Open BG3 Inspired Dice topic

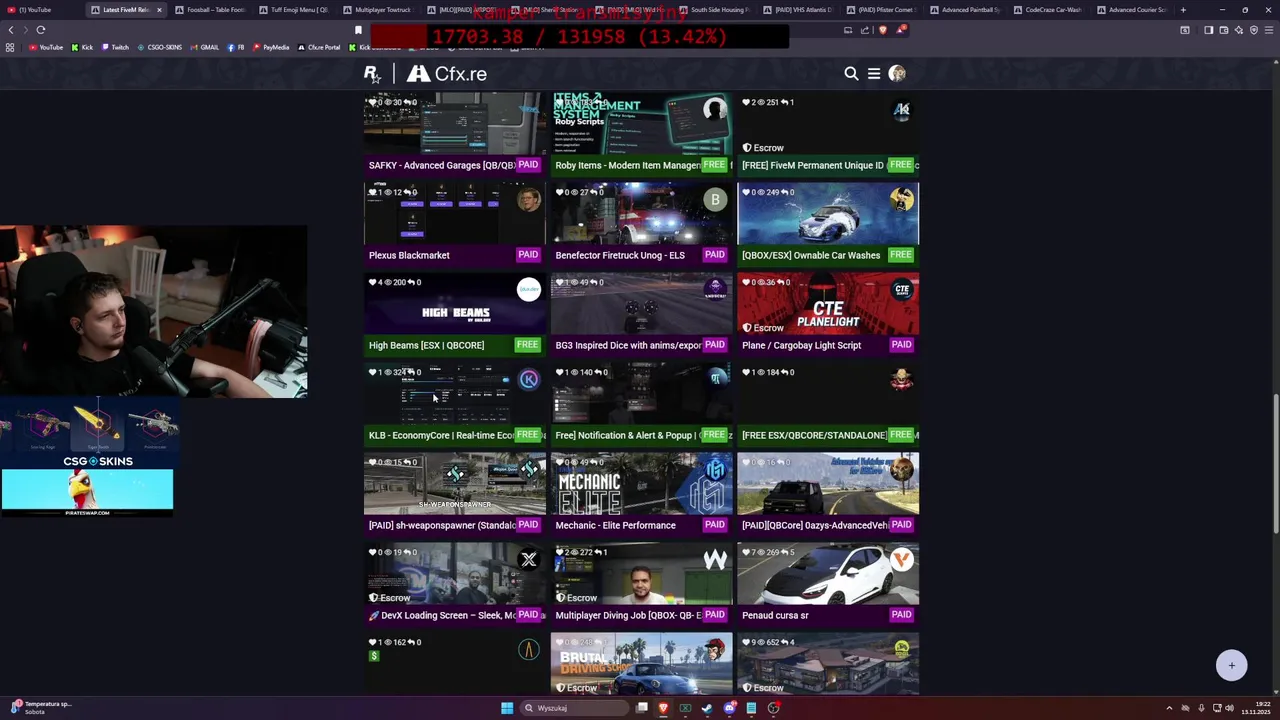(x=628, y=345)
